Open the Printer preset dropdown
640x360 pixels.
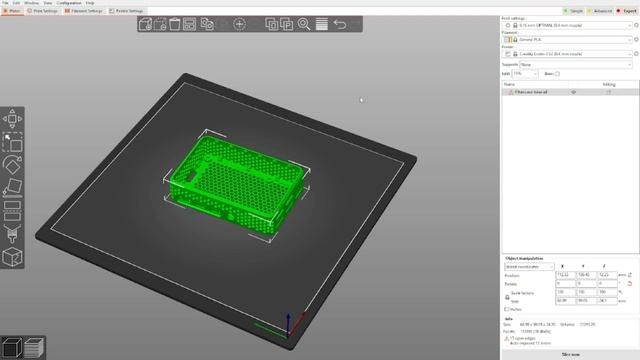[567, 54]
